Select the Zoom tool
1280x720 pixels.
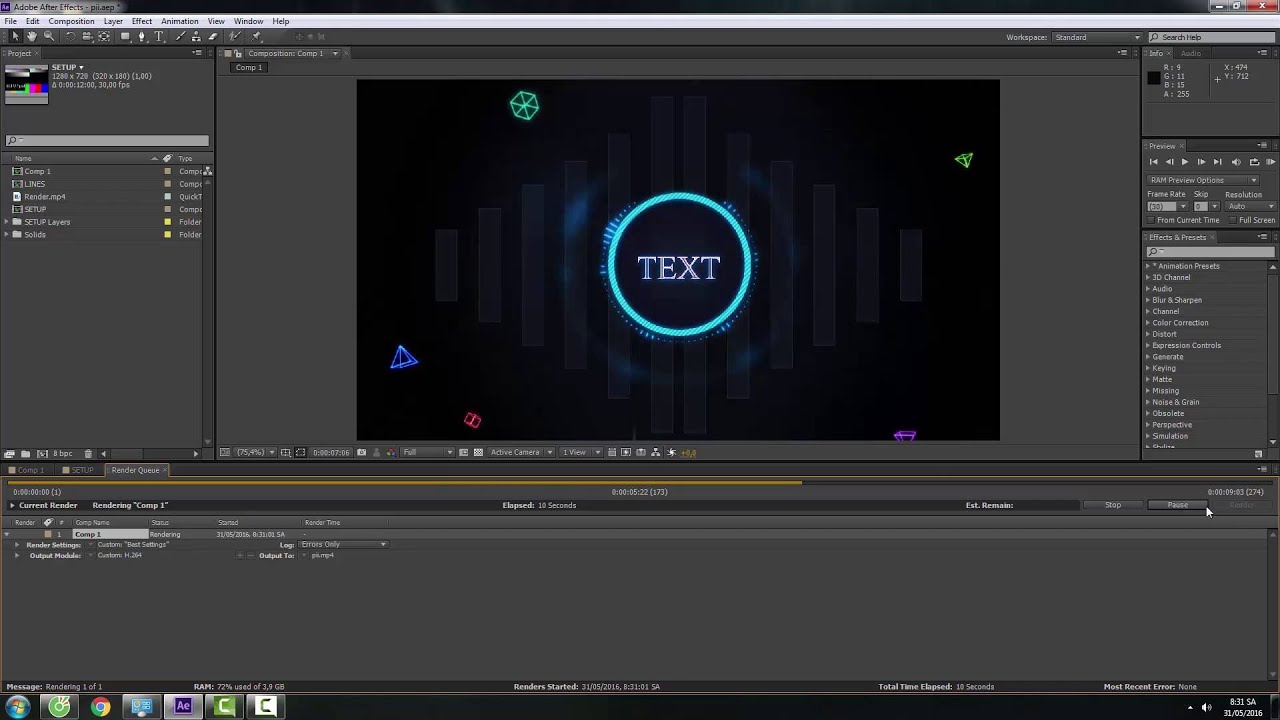pyautogui.click(x=47, y=37)
